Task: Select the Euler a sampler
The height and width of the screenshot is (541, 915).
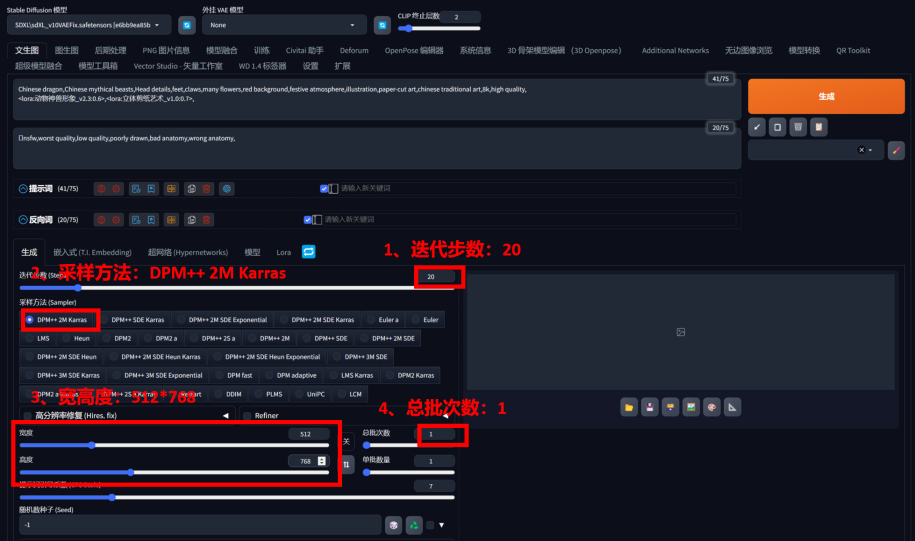Action: [x=382, y=320]
